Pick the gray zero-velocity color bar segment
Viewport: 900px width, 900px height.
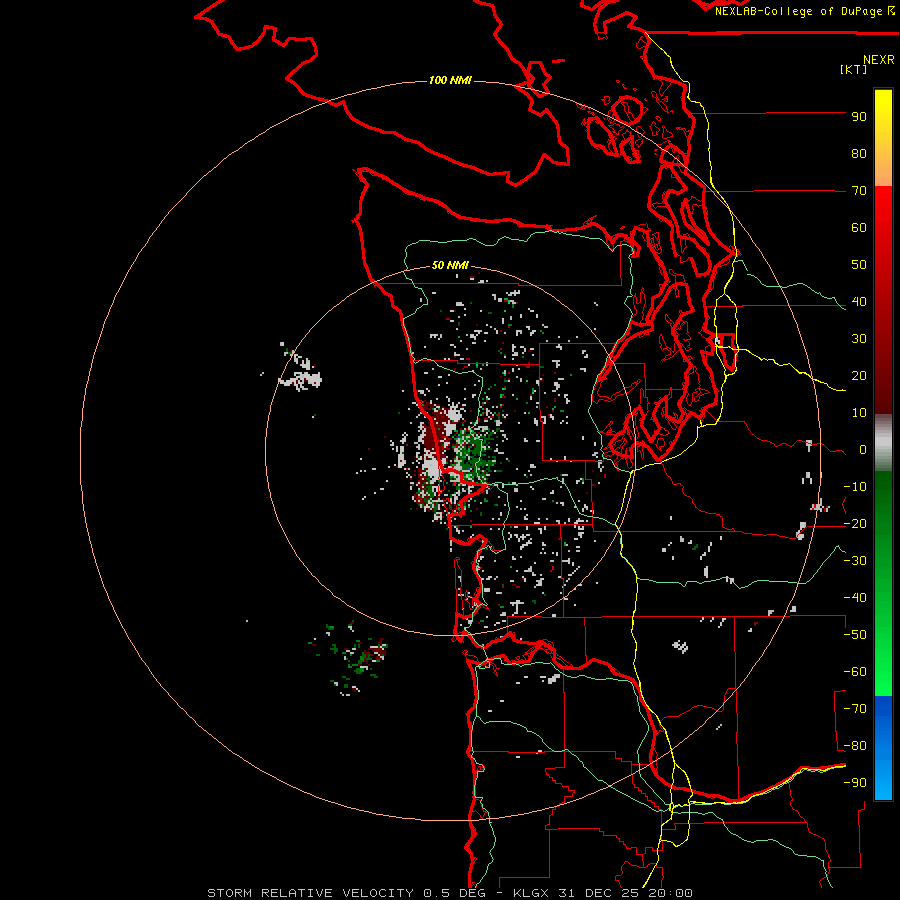point(883,442)
